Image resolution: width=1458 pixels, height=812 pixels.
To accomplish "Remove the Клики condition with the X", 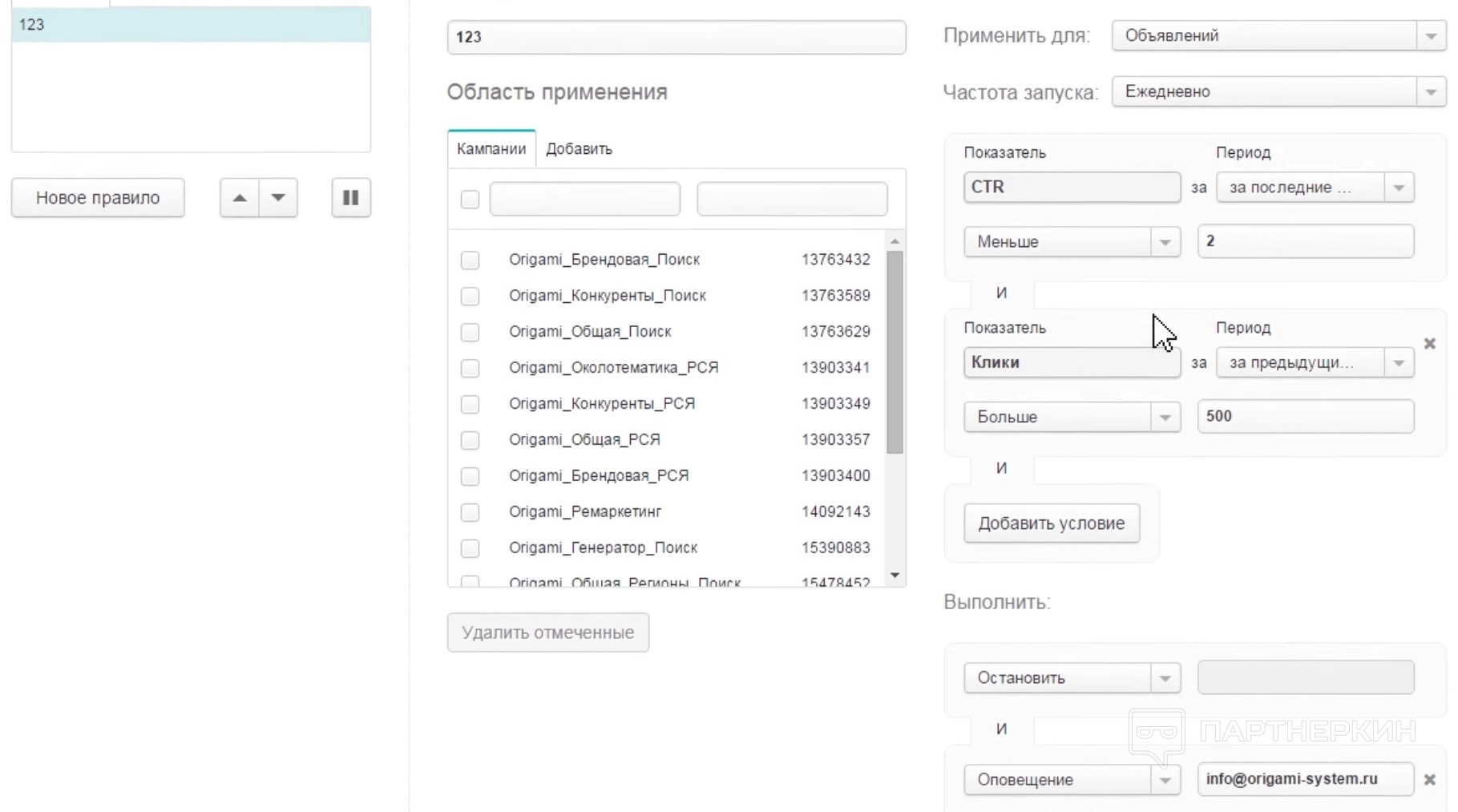I will click(x=1429, y=344).
